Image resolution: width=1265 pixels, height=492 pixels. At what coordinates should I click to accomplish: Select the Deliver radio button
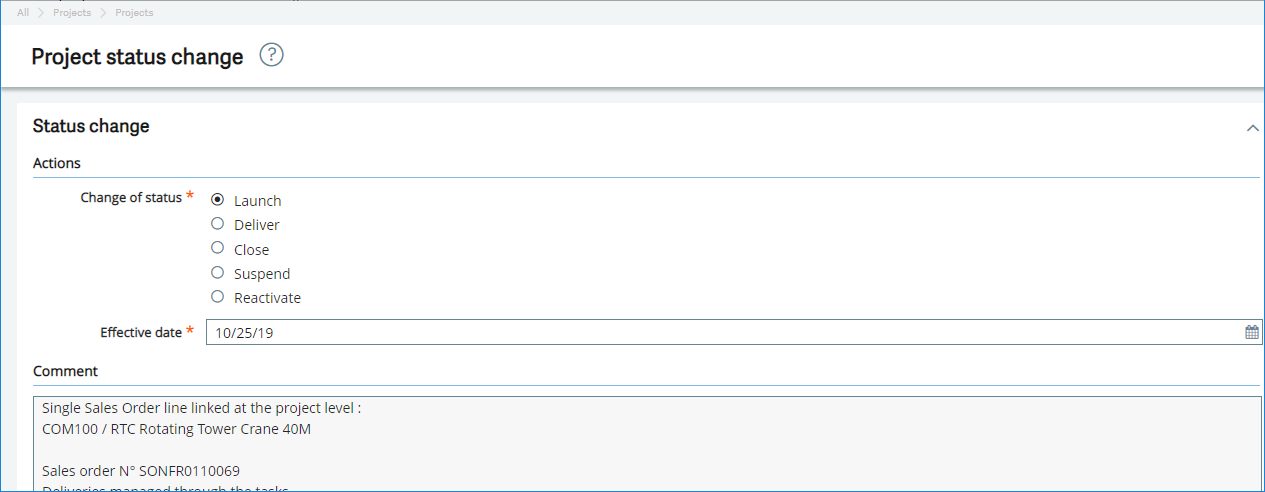(x=218, y=224)
